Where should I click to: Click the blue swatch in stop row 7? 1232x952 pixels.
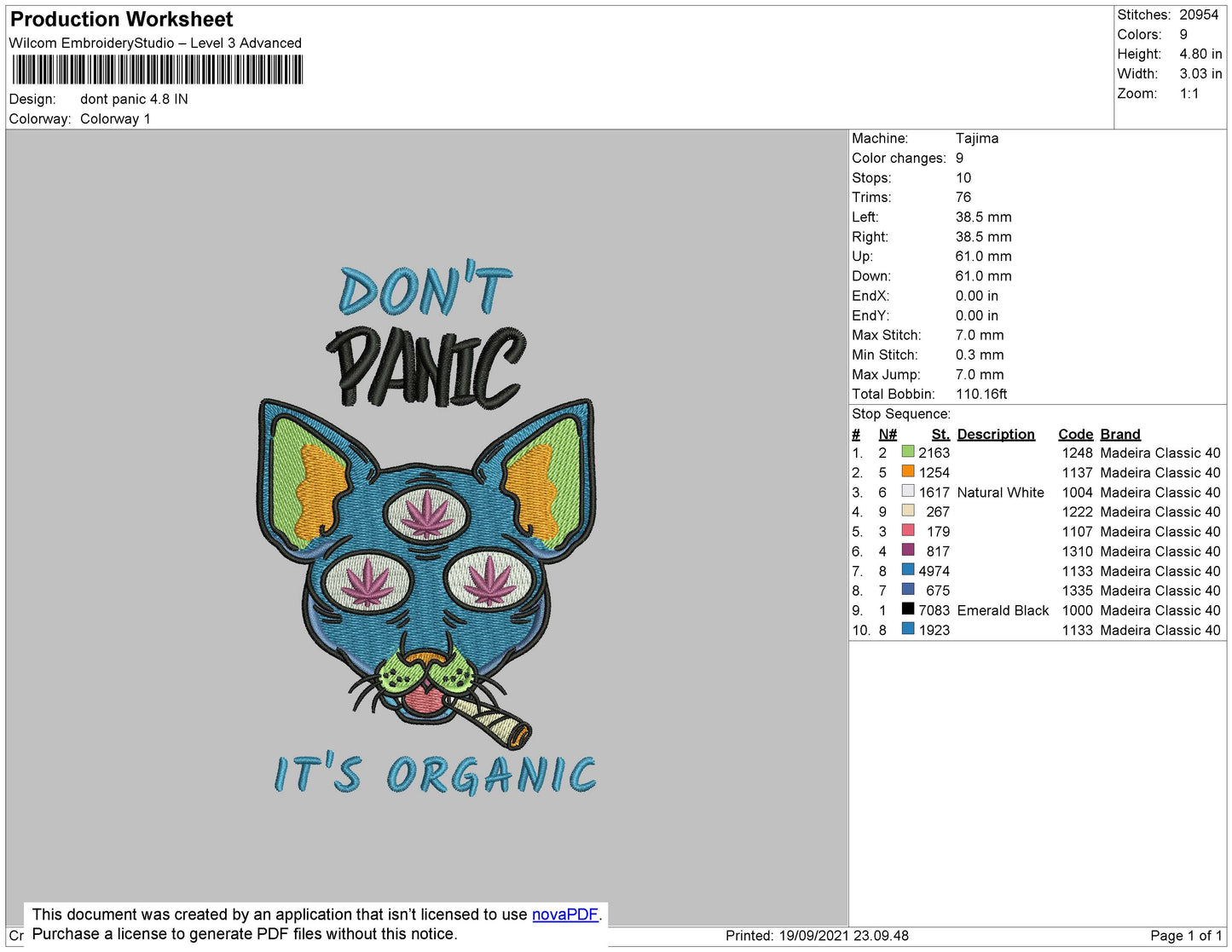908,570
